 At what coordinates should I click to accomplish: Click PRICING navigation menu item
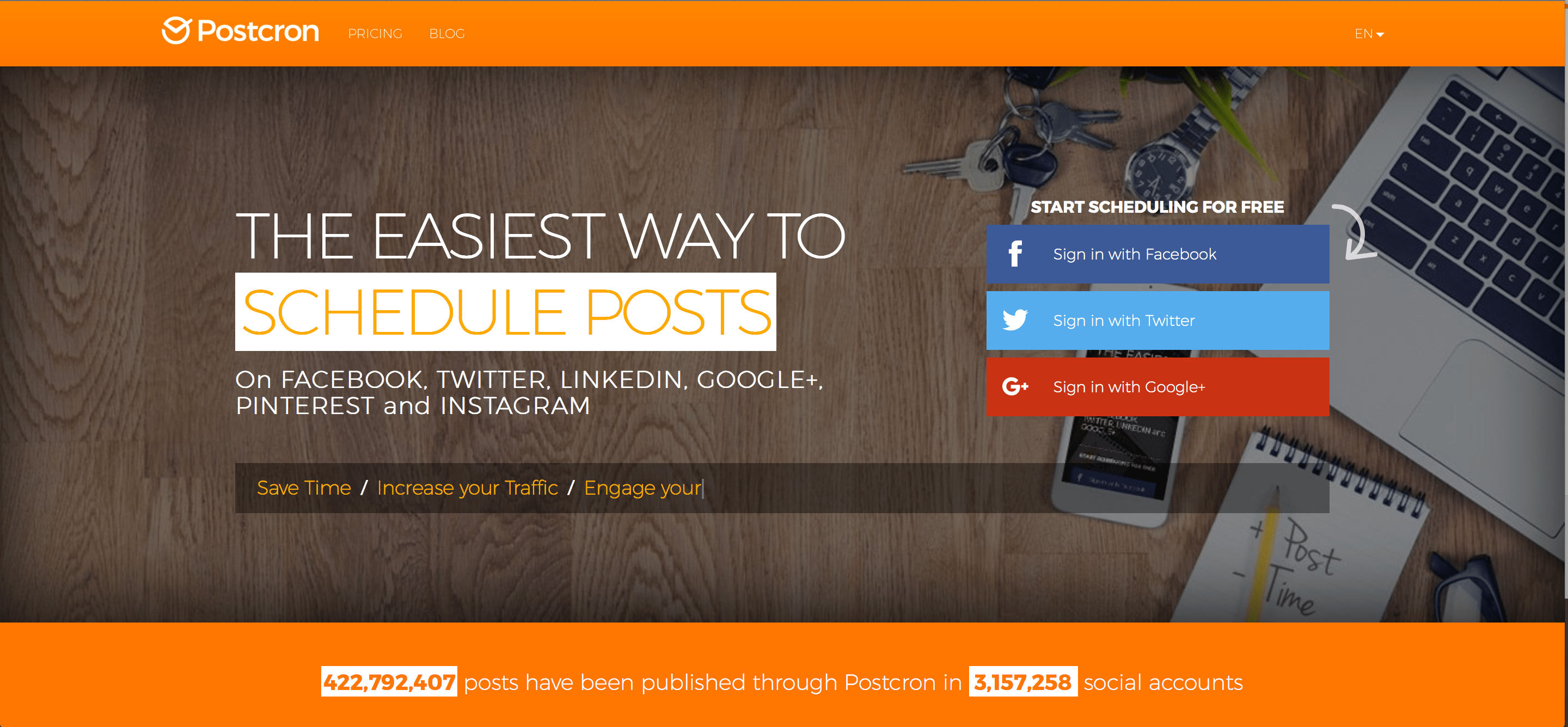(376, 33)
